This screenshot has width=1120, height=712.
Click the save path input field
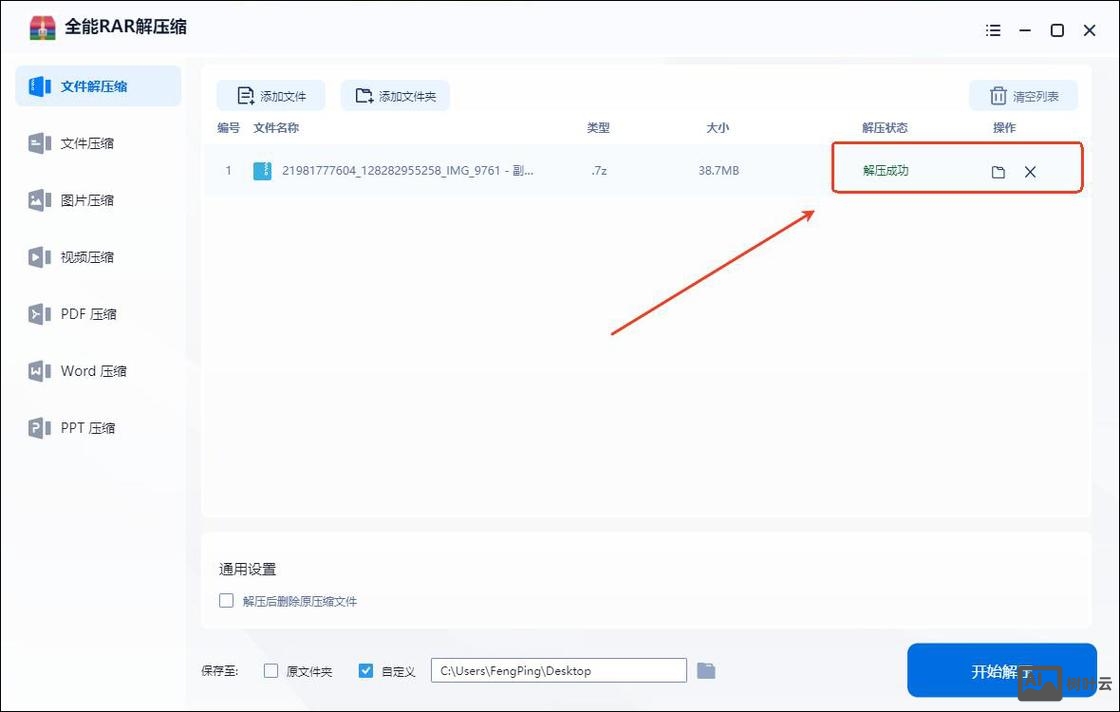pyautogui.click(x=557, y=670)
